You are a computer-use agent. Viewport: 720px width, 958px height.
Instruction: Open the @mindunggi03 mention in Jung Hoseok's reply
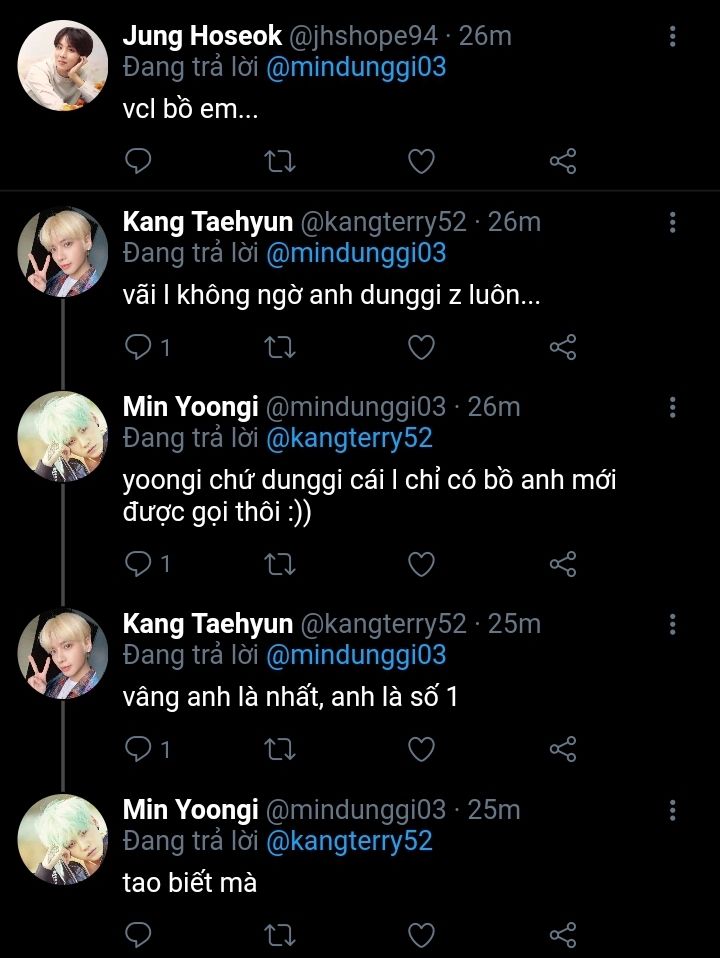click(356, 68)
